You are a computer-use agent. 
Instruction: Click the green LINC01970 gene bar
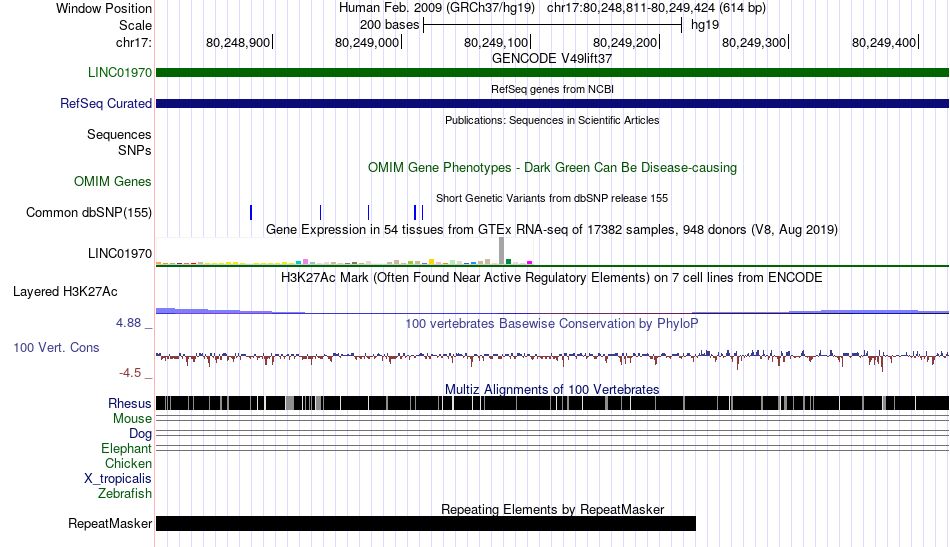tap(552, 73)
